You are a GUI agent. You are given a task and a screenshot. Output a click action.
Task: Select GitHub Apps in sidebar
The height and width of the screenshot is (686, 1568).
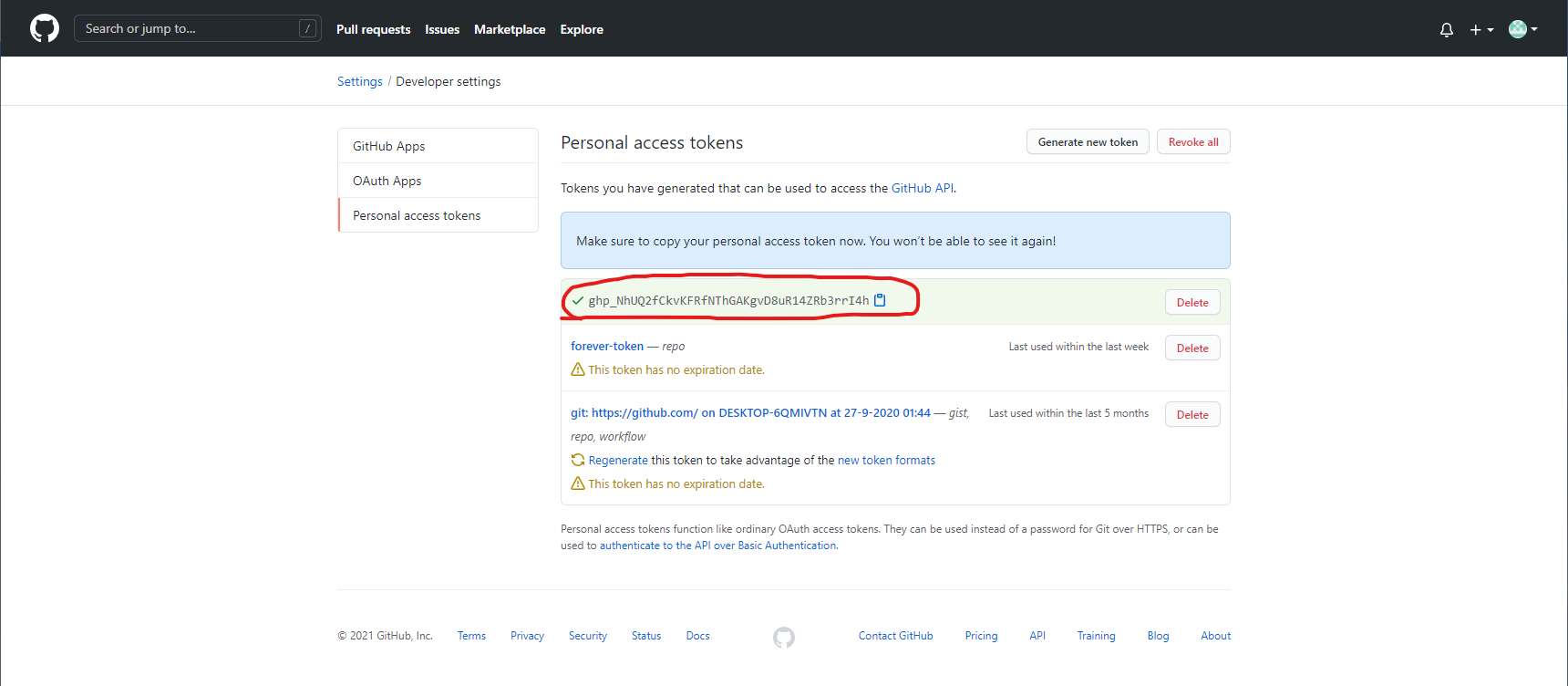point(438,146)
